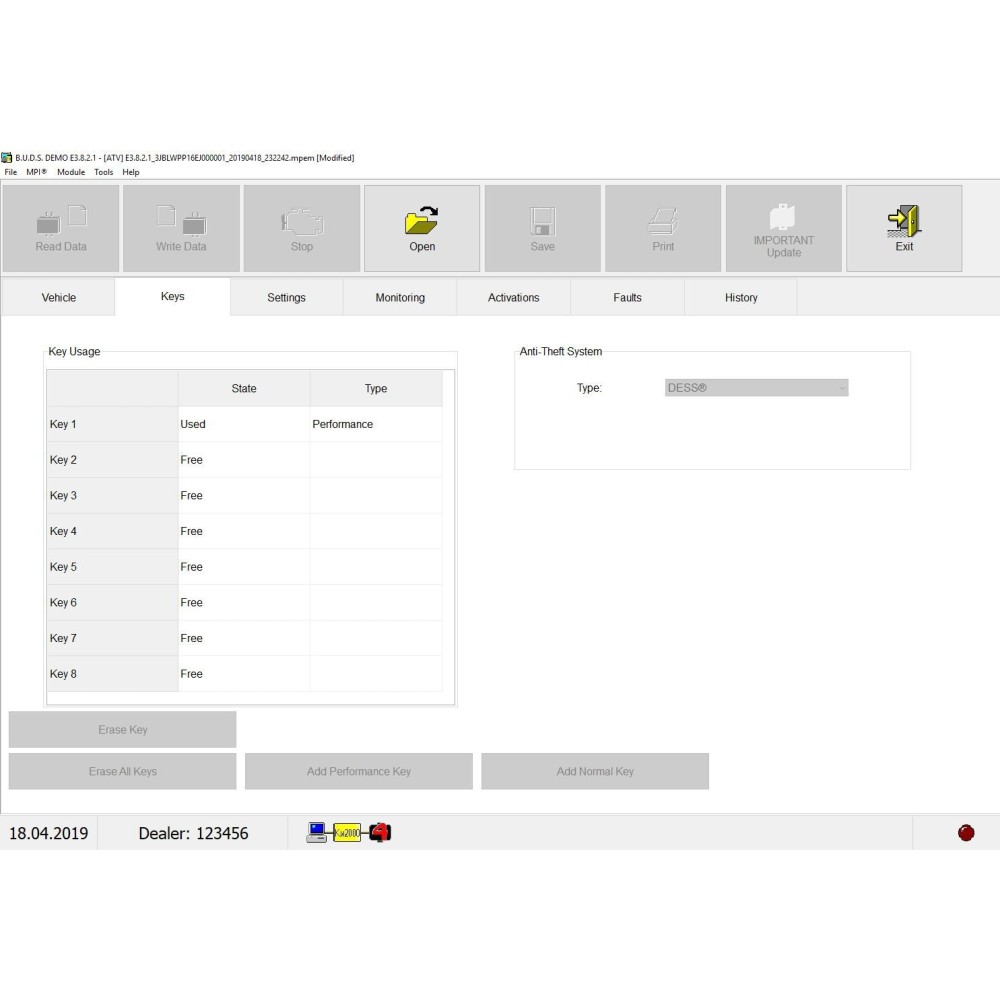Switch to the Faults tab
1000x1000 pixels.
pyautogui.click(x=627, y=298)
